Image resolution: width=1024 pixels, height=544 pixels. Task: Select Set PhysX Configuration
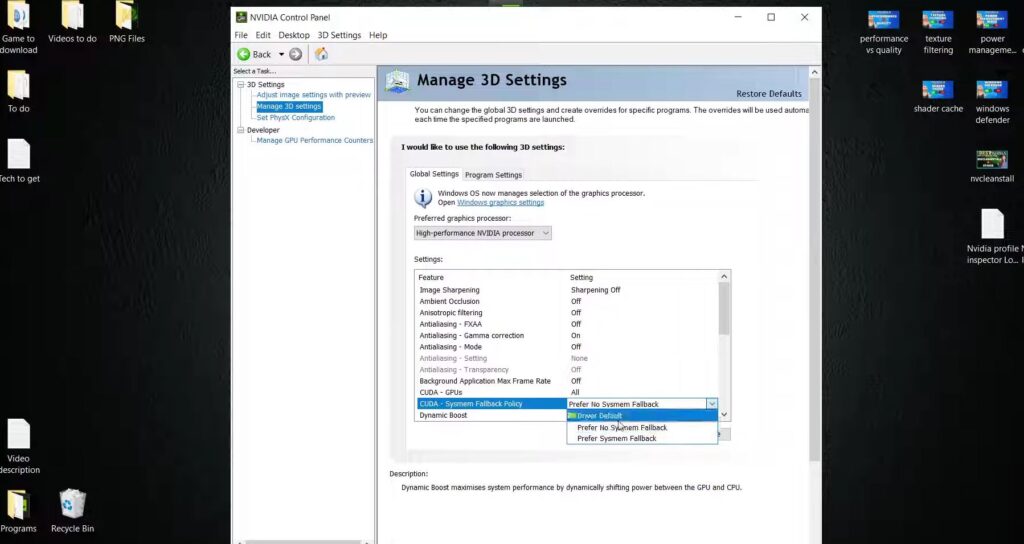pyautogui.click(x=295, y=118)
